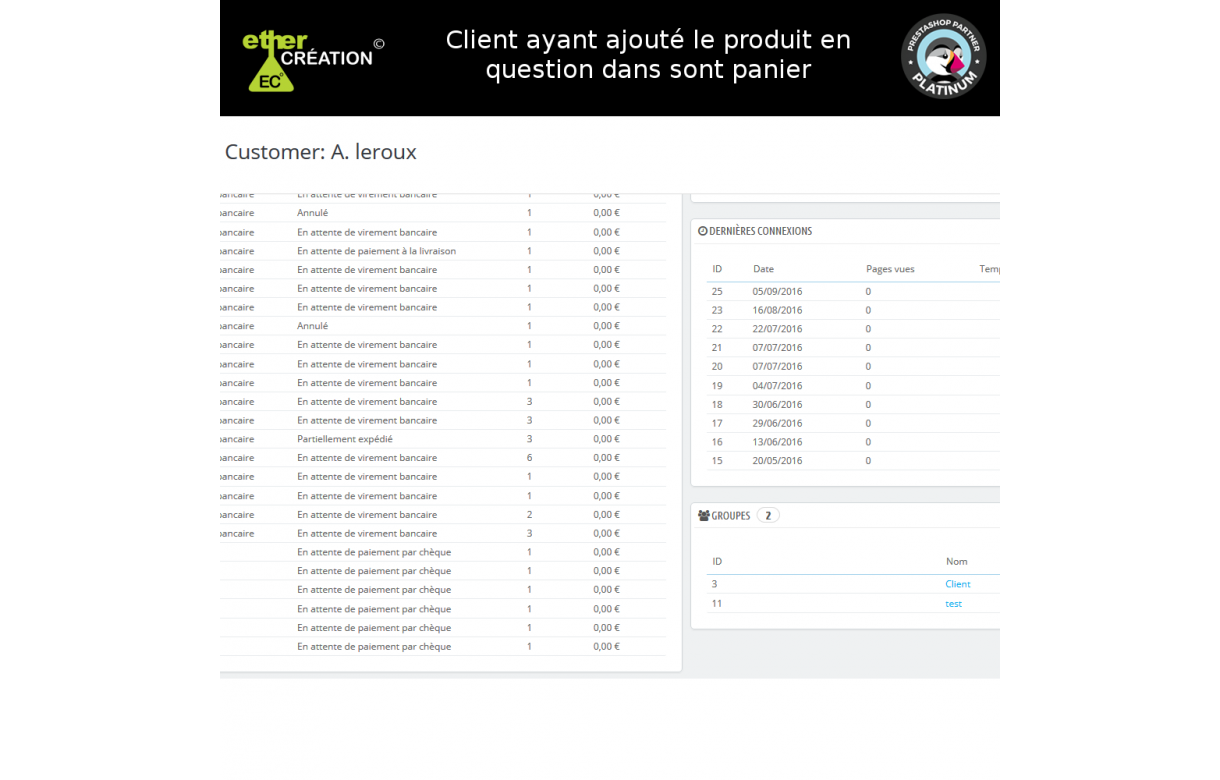Click the people icon beside Groupes

pyautogui.click(x=703, y=516)
